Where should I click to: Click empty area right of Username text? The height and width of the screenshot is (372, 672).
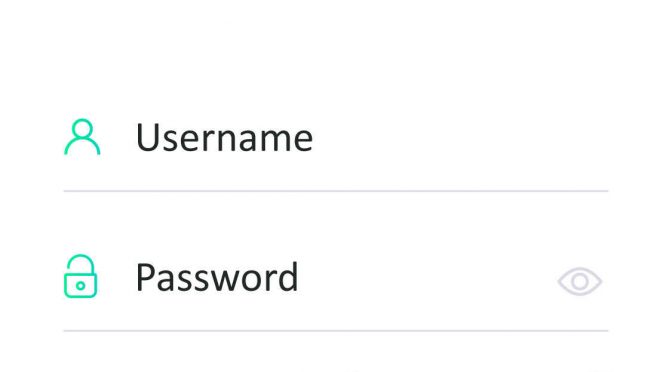tap(461, 138)
